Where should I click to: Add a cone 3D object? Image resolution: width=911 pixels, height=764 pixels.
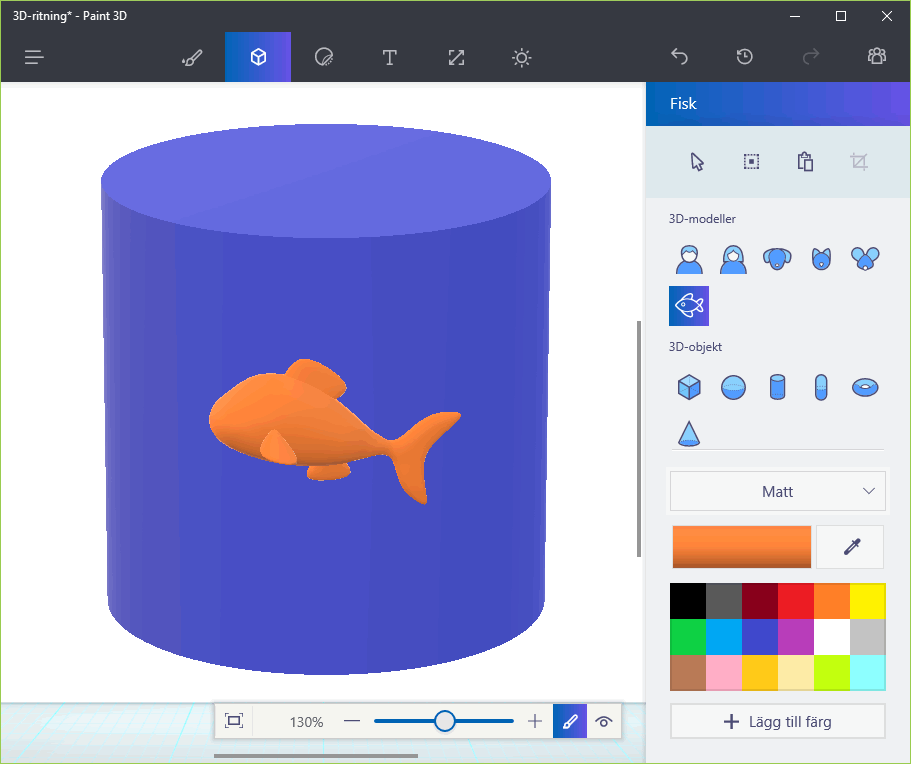pos(689,432)
